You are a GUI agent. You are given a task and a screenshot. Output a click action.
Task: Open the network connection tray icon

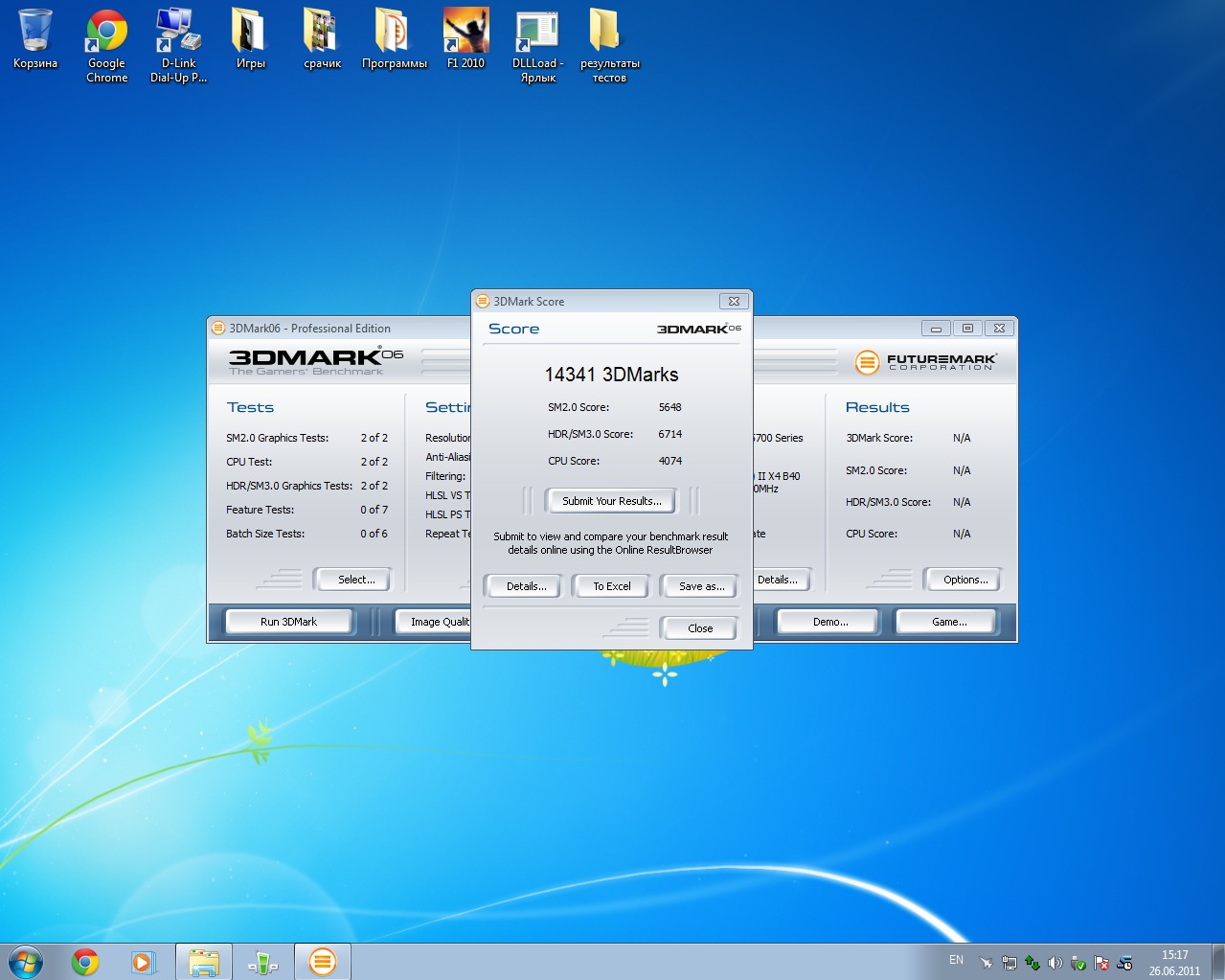[1009, 963]
